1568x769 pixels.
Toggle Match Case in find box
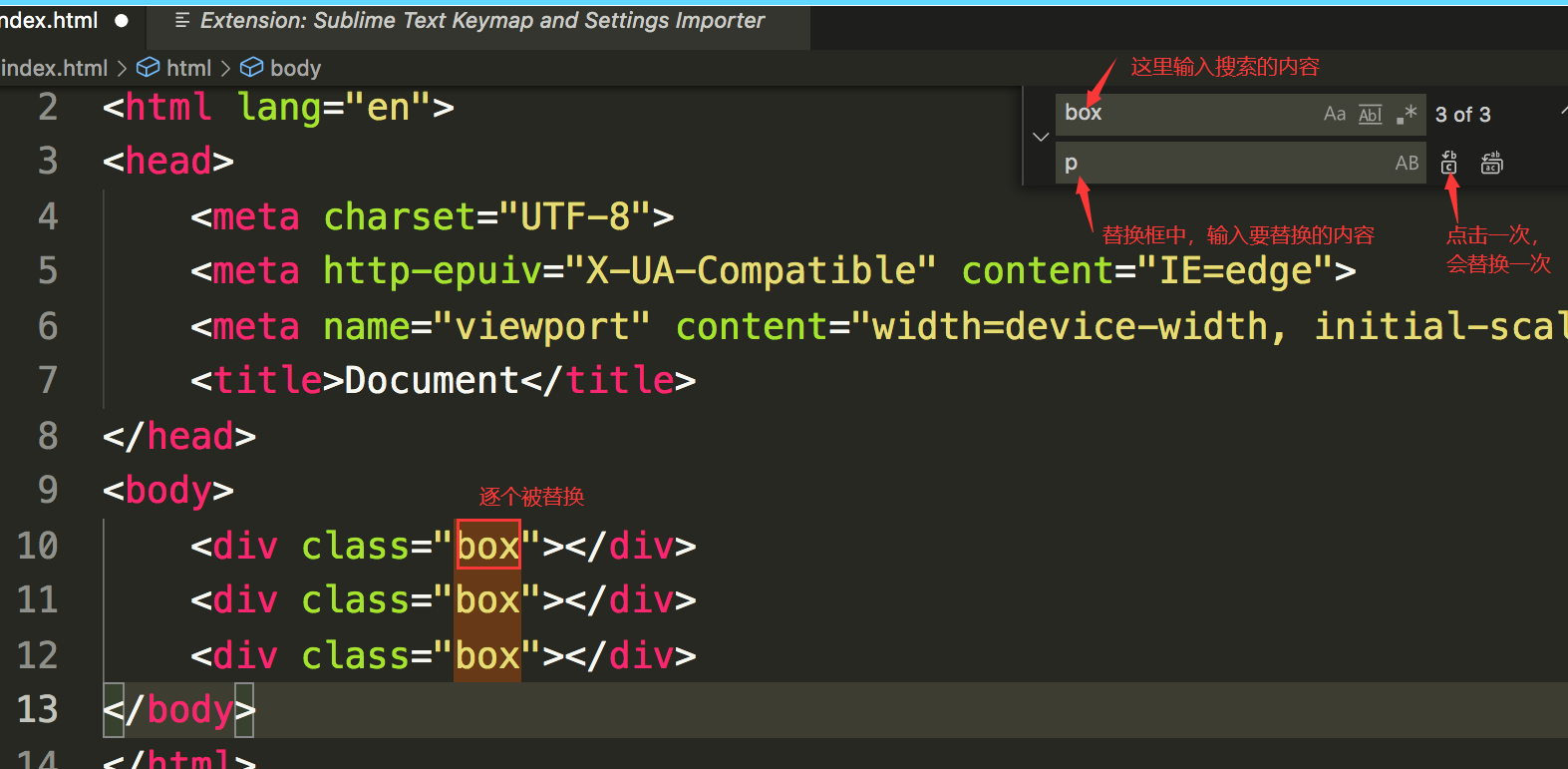[x=1335, y=114]
